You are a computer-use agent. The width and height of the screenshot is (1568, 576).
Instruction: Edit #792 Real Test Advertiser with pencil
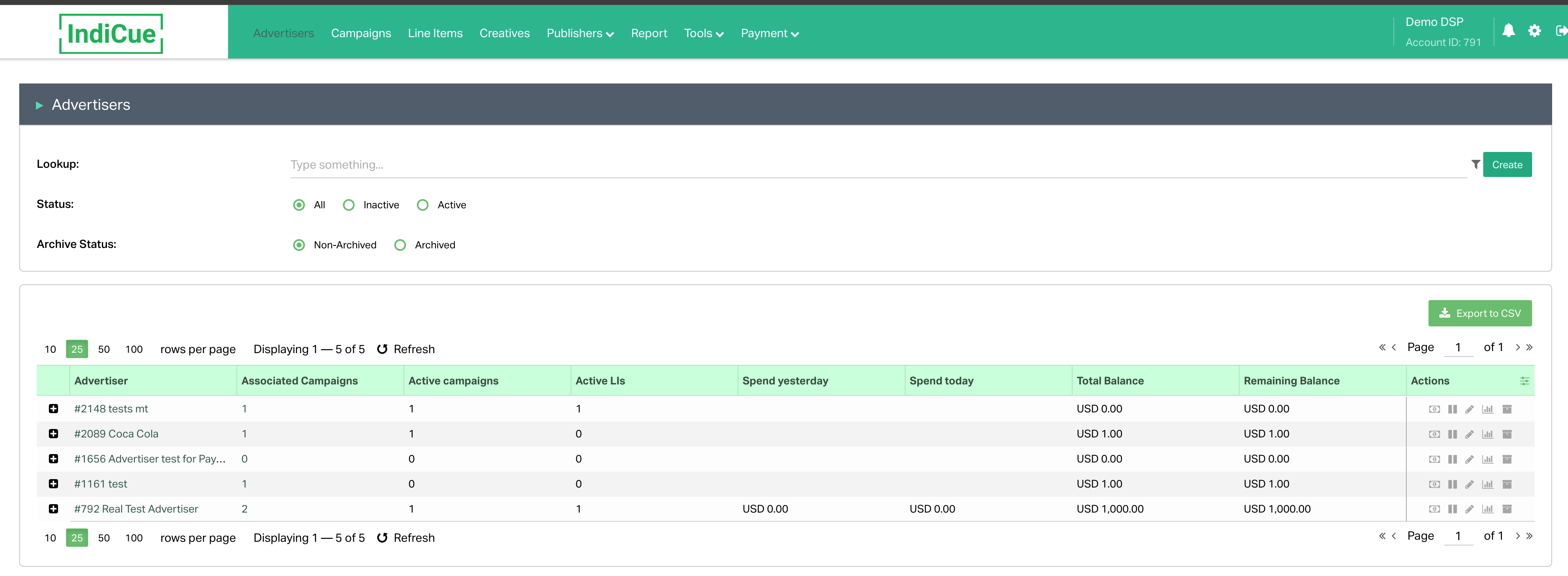1469,509
